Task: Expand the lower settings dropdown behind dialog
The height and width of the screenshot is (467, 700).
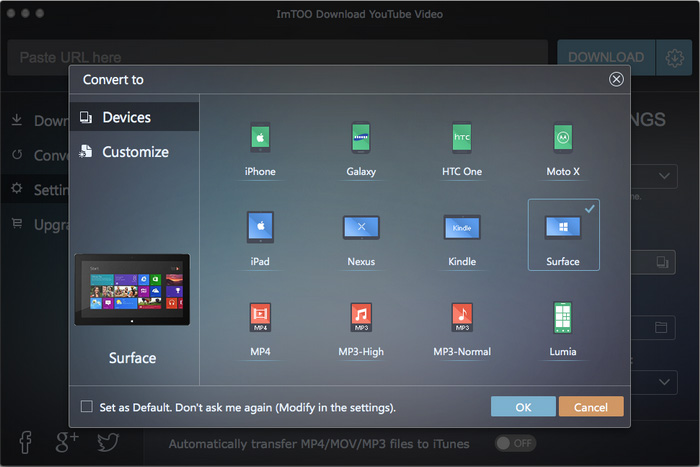Action: pyautogui.click(x=664, y=382)
